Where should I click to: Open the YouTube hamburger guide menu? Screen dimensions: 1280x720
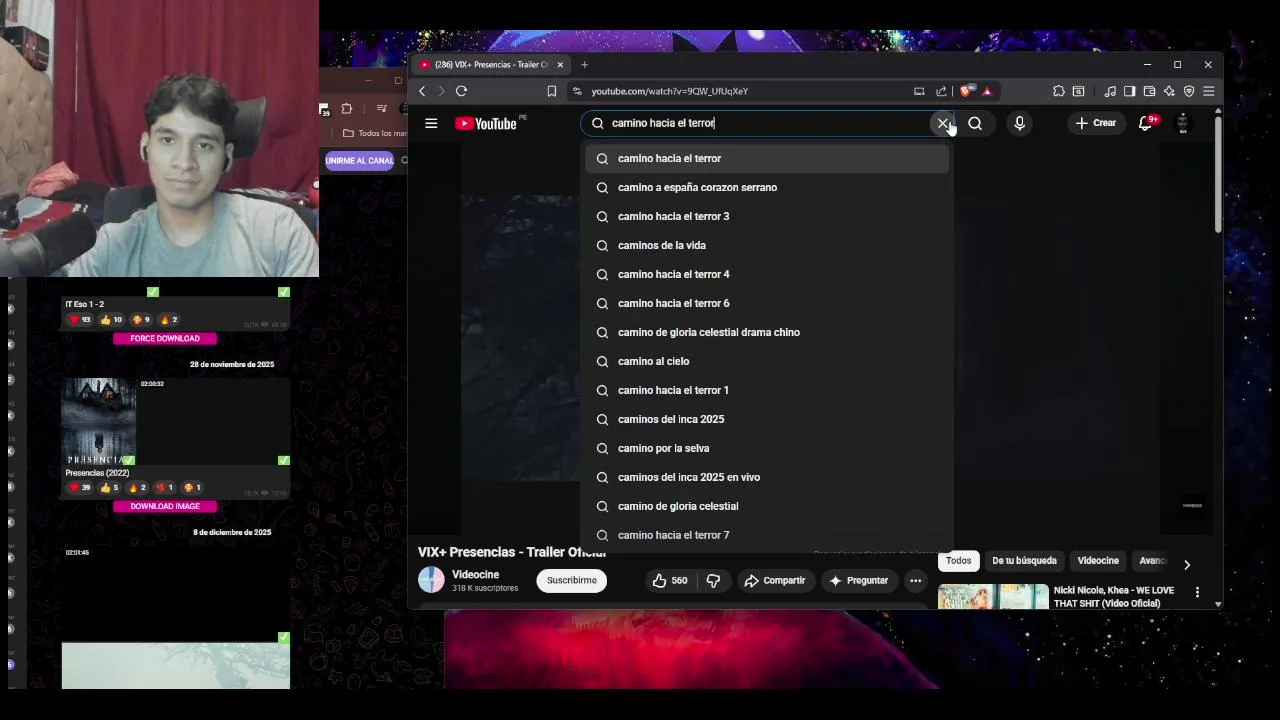[431, 123]
